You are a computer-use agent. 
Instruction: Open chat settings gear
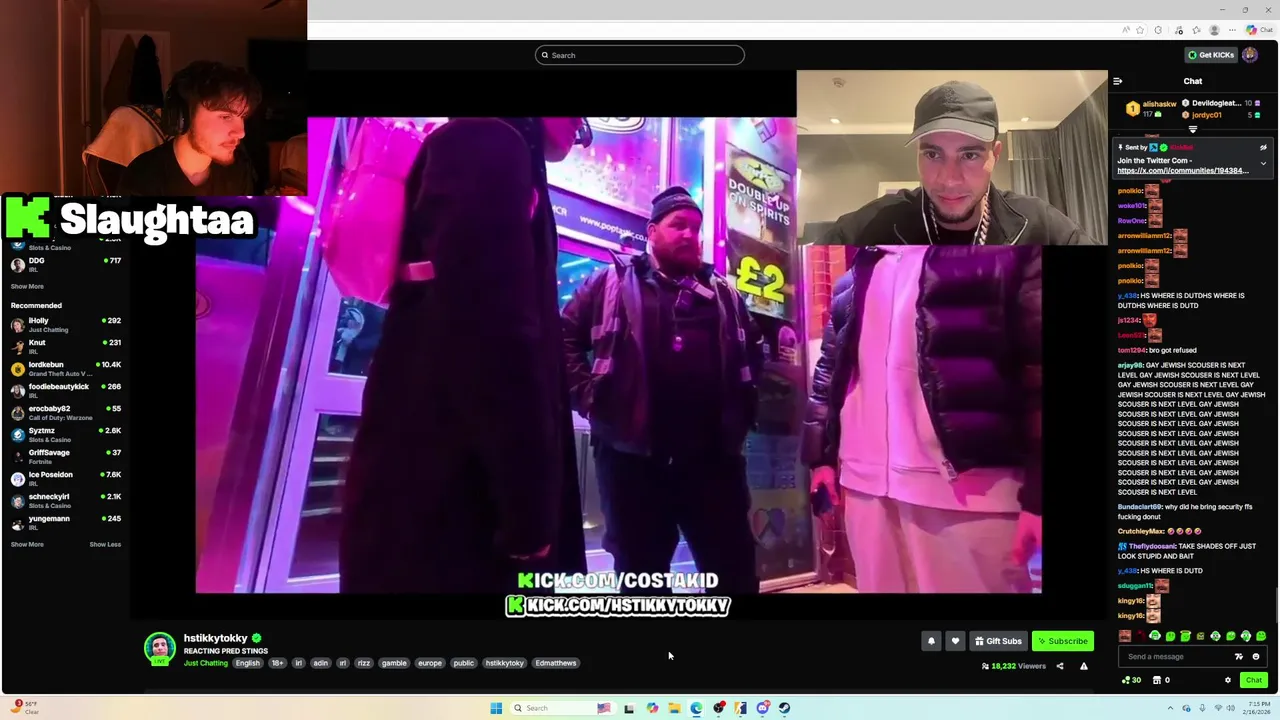tap(1228, 680)
